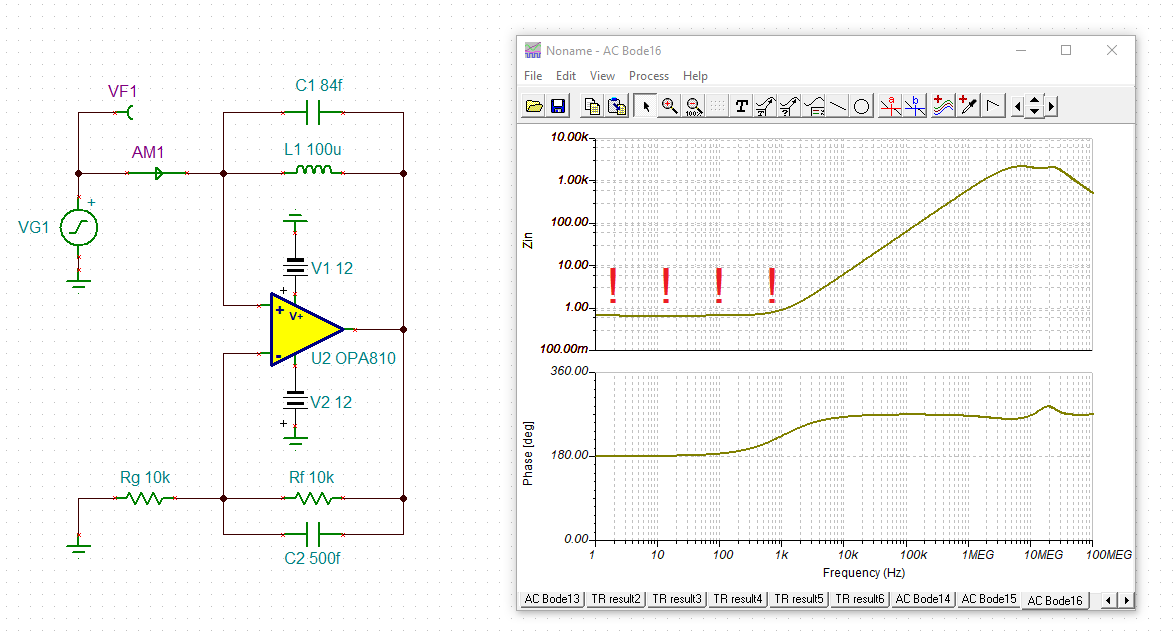The image size is (1174, 635).
Task: Click the Zin axis label
Action: (528, 240)
